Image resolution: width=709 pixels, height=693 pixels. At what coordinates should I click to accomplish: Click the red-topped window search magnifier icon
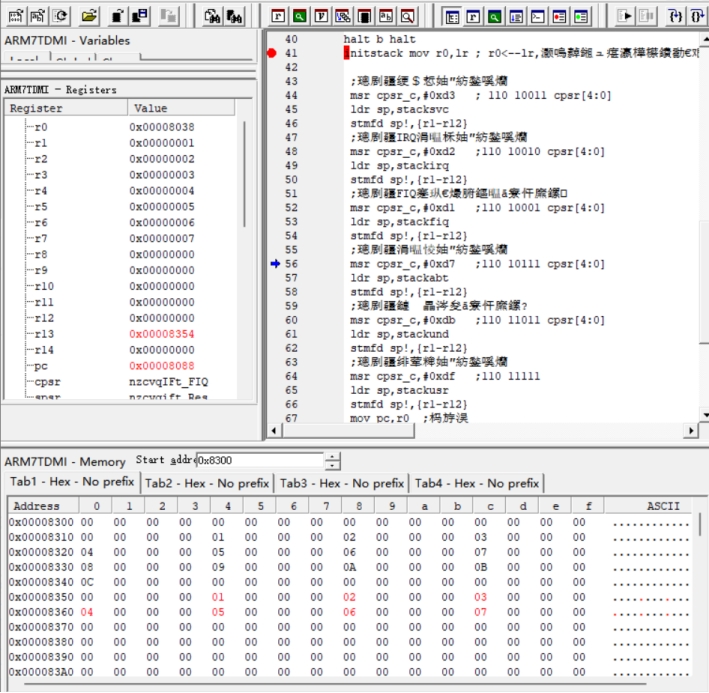click(x=408, y=17)
